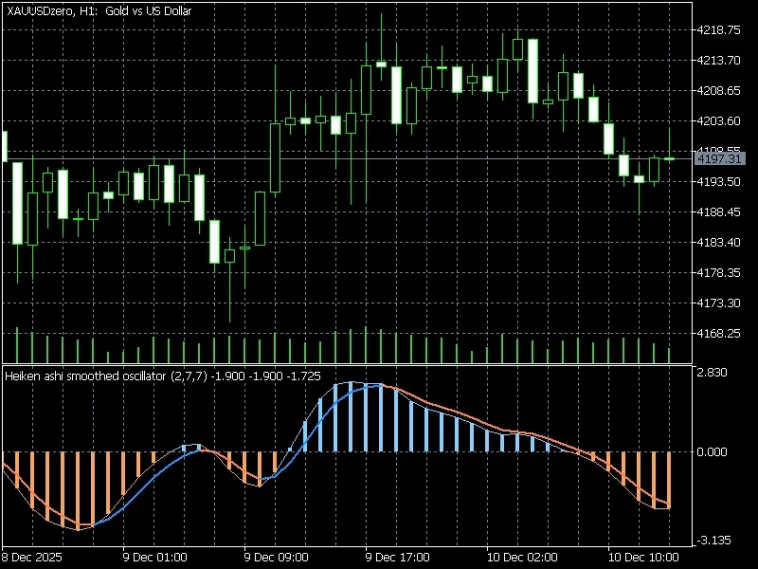This screenshot has width=758, height=569.
Task: Click the oscillator 2.830 scale value
Action: coord(712,373)
